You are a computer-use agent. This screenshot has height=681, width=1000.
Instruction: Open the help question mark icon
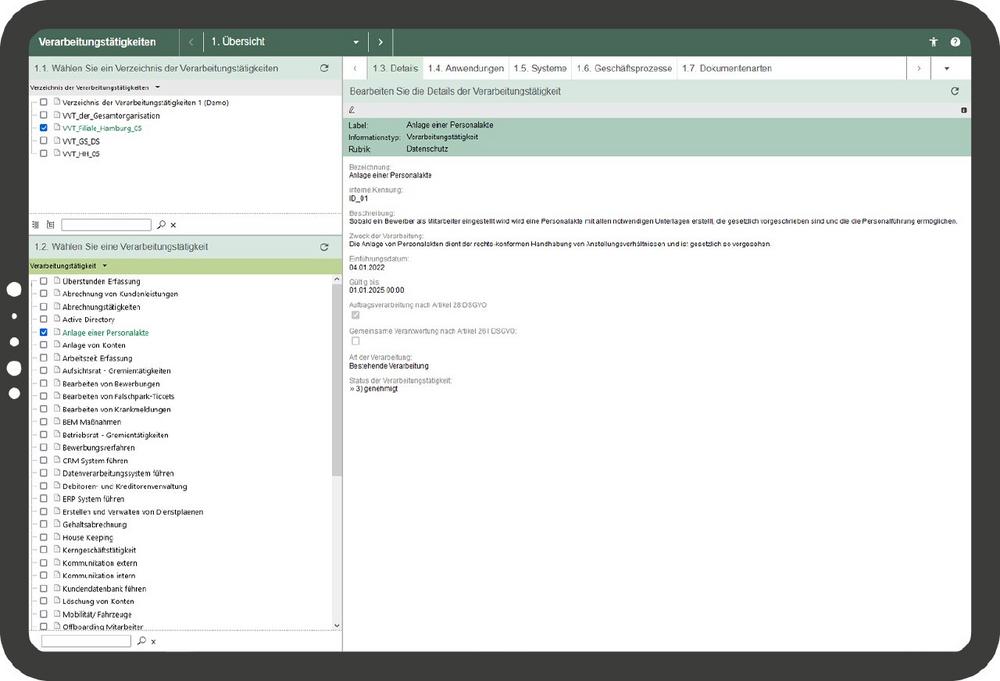(x=955, y=43)
